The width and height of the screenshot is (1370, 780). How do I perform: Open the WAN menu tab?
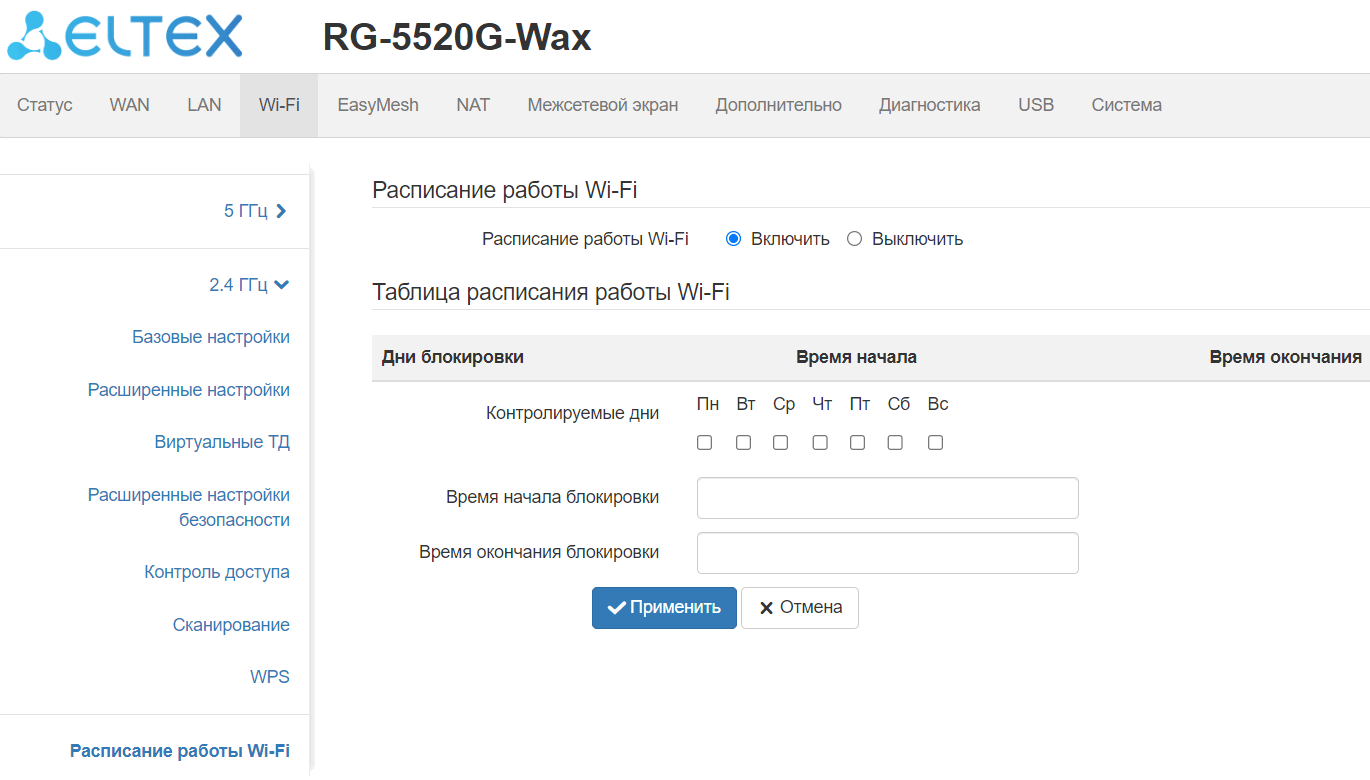click(x=129, y=105)
